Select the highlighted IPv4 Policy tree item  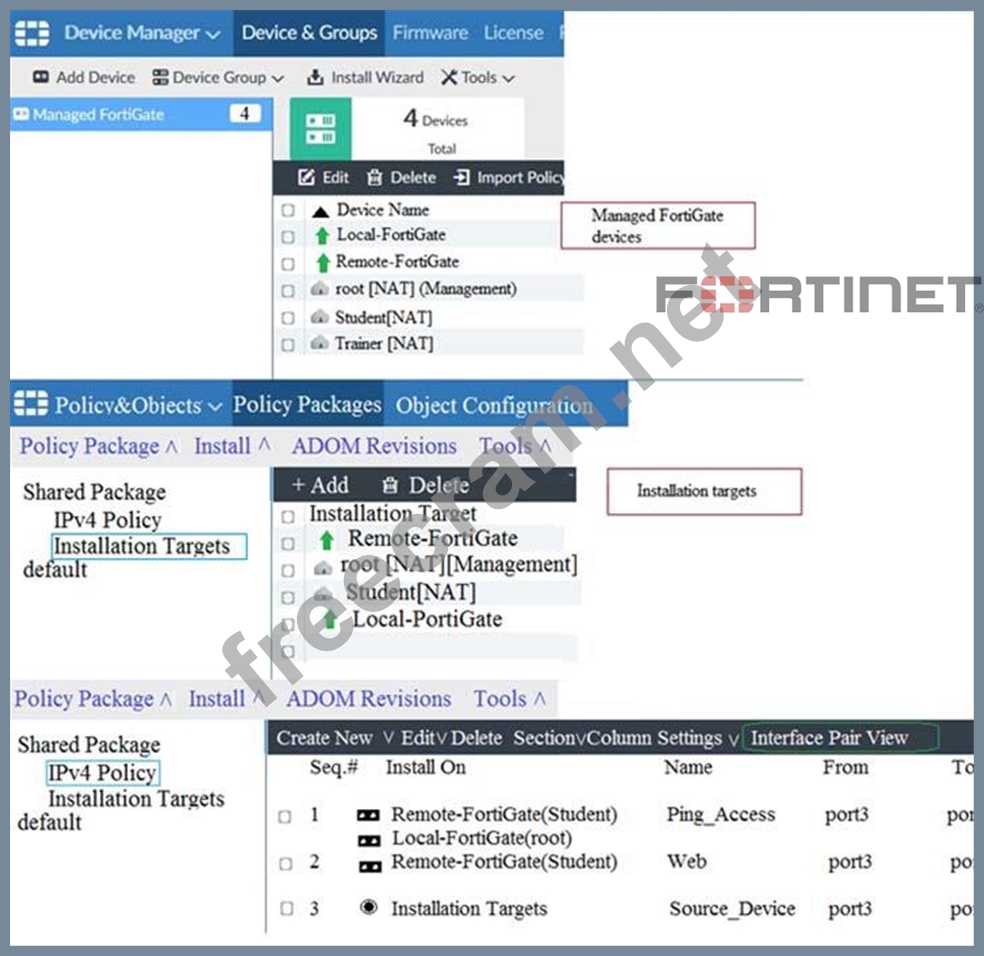tap(103, 773)
